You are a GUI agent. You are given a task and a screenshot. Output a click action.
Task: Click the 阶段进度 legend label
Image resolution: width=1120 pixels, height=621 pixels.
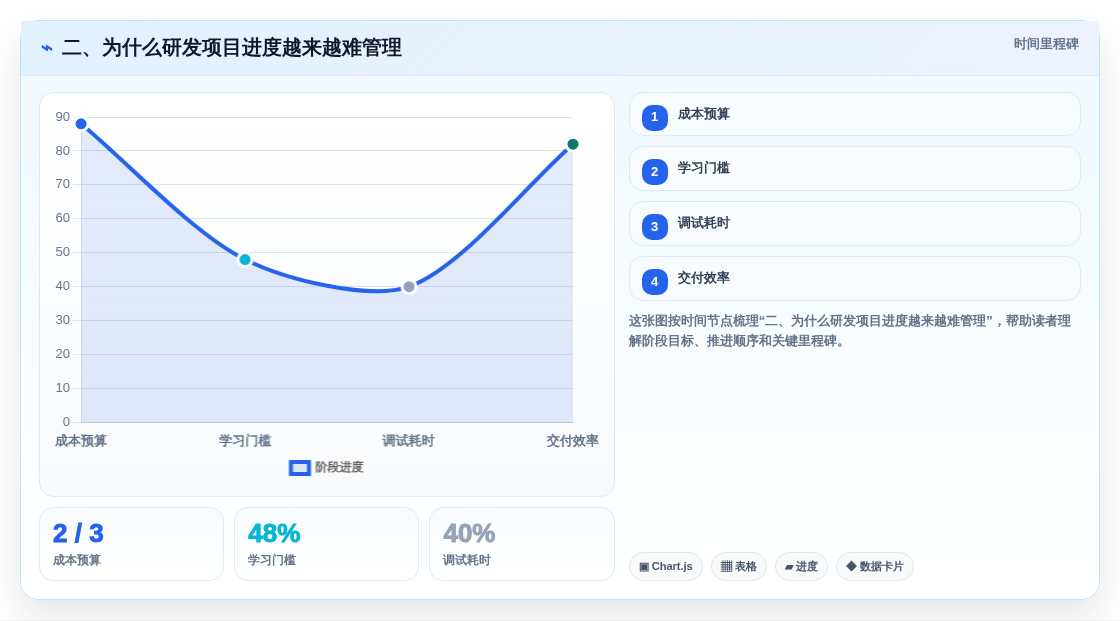(x=339, y=467)
